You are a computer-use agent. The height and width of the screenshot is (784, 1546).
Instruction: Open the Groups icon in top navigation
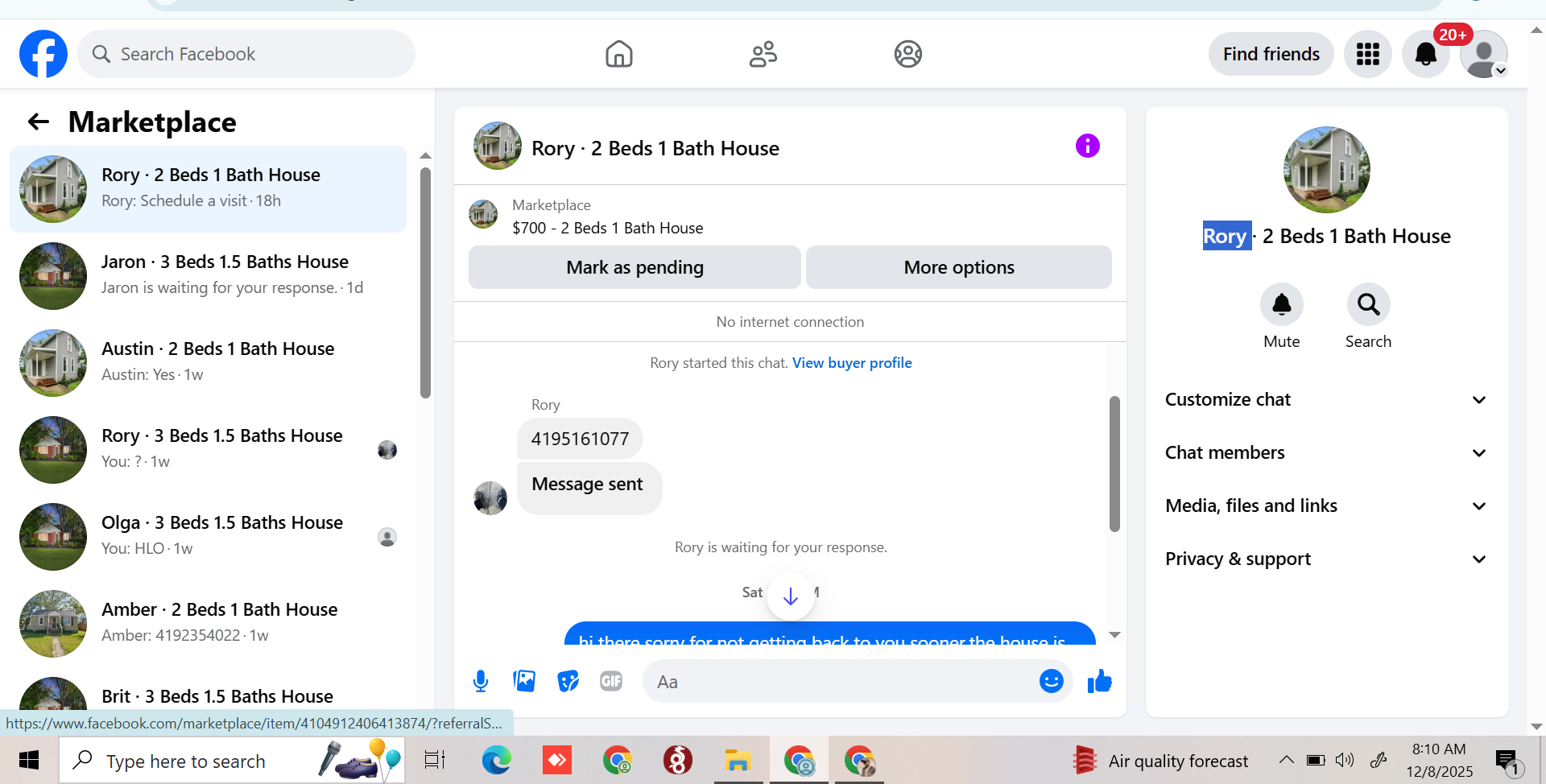click(x=908, y=54)
